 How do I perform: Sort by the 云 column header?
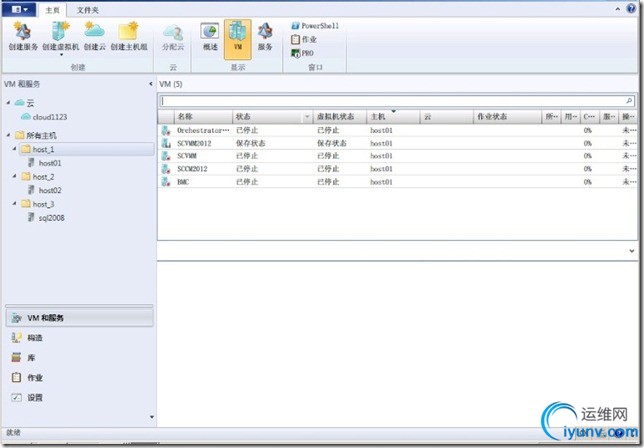point(446,117)
